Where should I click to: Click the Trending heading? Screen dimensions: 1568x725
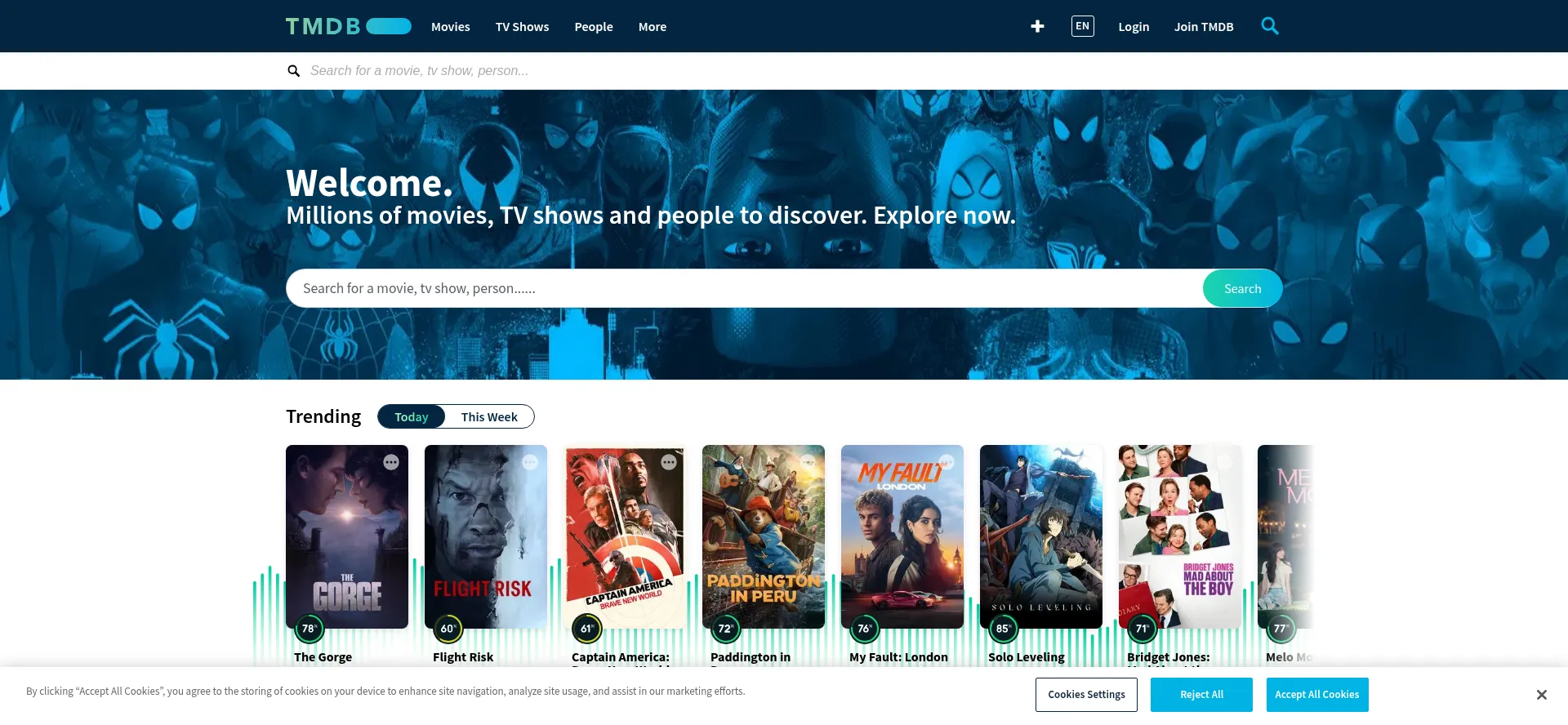click(323, 416)
